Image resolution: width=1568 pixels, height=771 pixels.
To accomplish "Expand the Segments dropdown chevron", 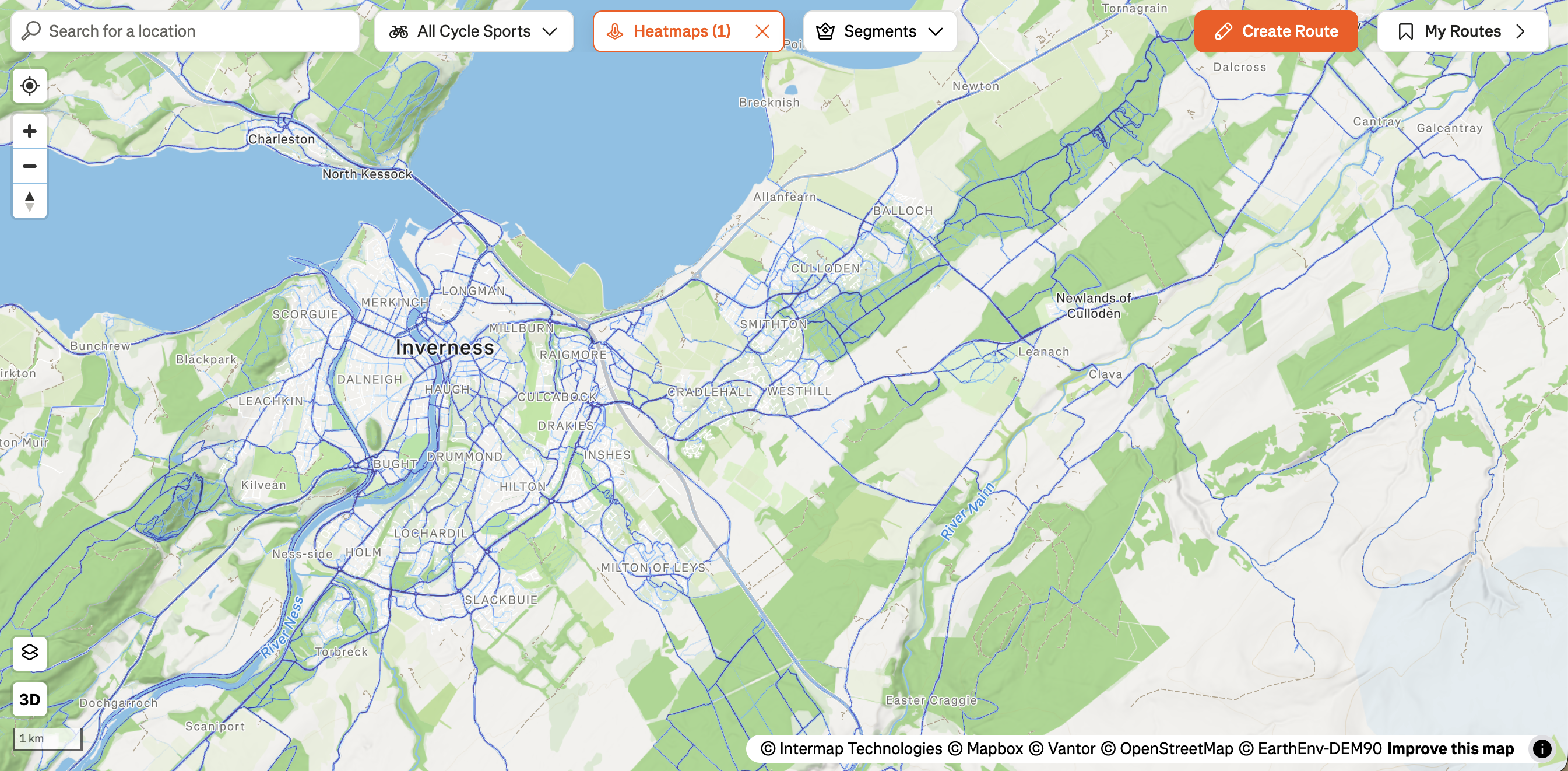I will (x=936, y=31).
